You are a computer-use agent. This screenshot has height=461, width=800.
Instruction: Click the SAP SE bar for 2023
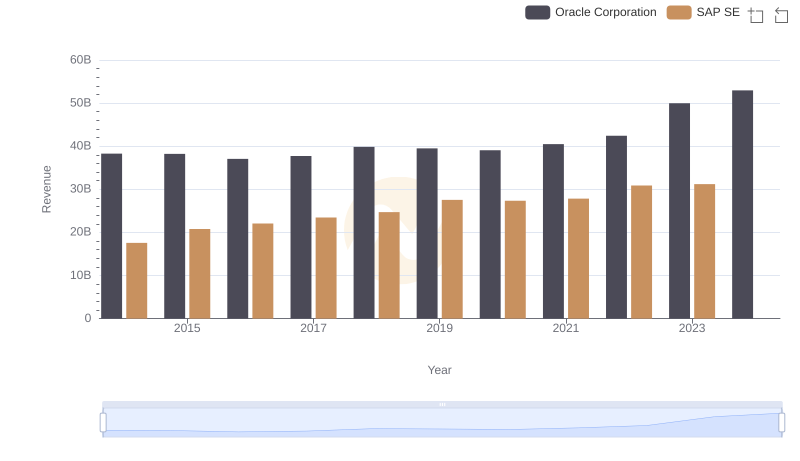click(705, 251)
